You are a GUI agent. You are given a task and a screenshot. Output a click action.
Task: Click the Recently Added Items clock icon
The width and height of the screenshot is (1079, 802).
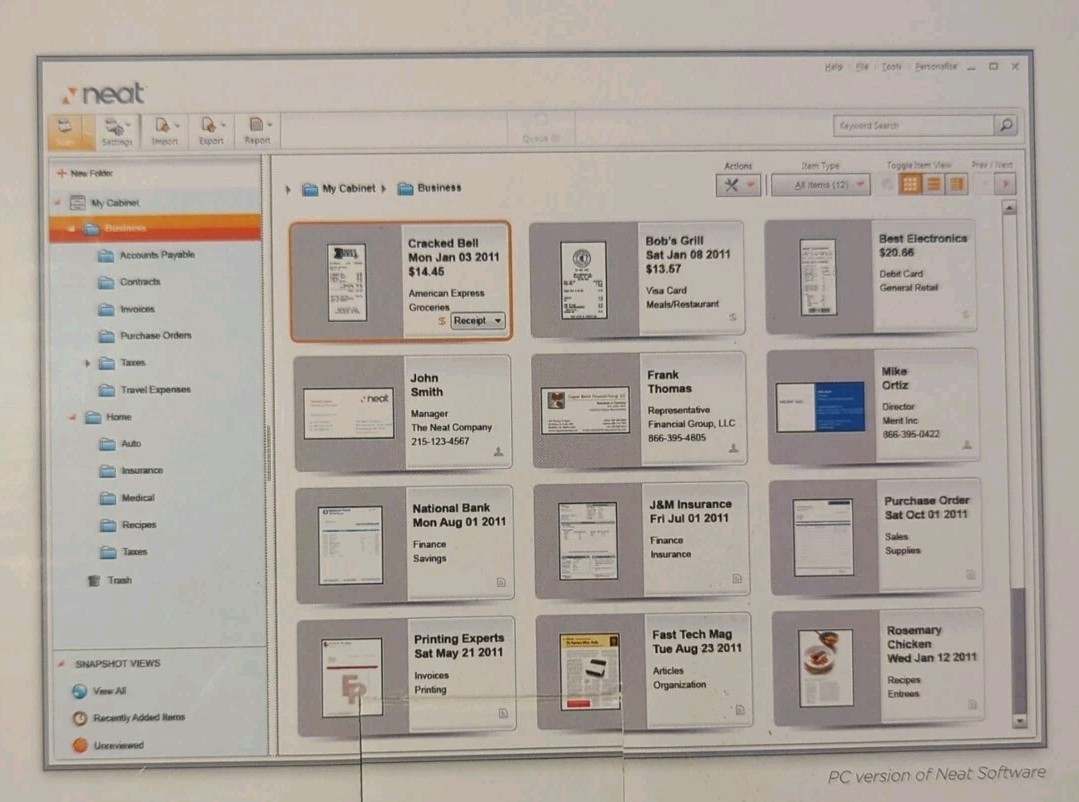(x=80, y=718)
